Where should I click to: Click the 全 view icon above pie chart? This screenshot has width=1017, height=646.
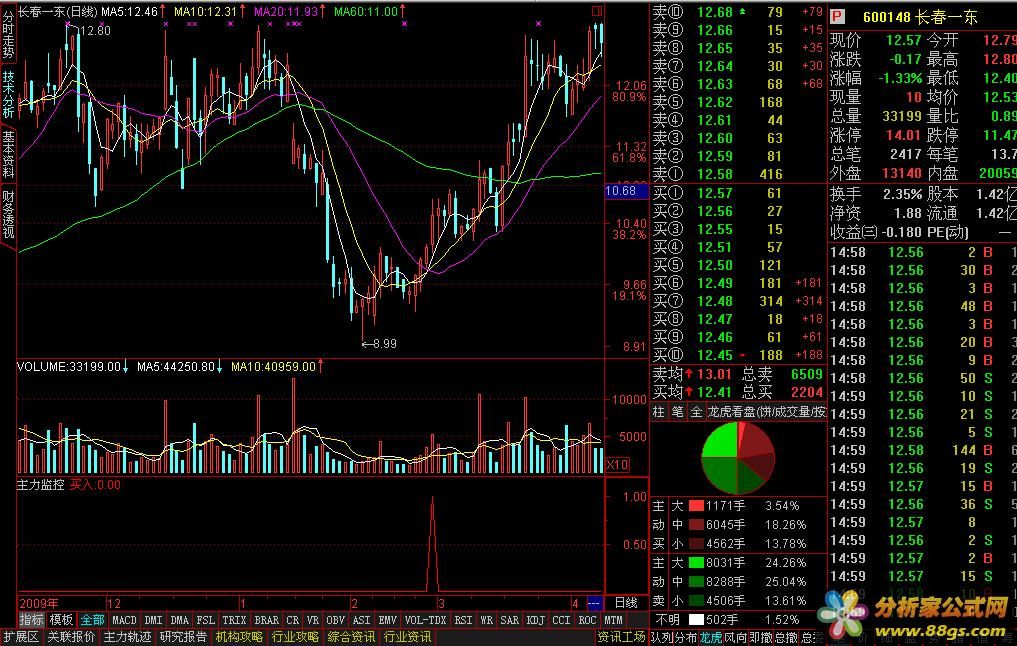695,411
